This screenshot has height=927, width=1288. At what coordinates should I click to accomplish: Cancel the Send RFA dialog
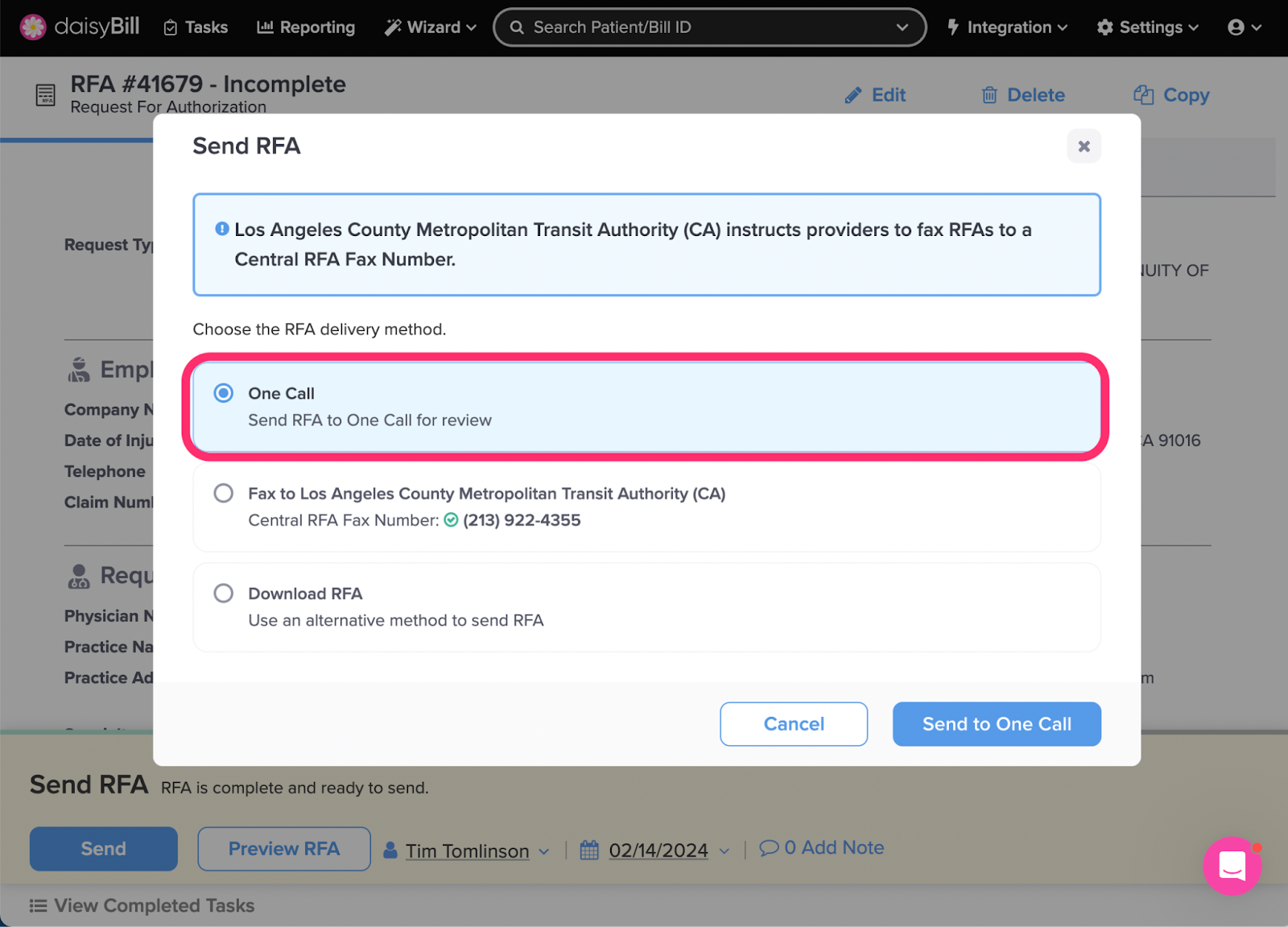(794, 724)
